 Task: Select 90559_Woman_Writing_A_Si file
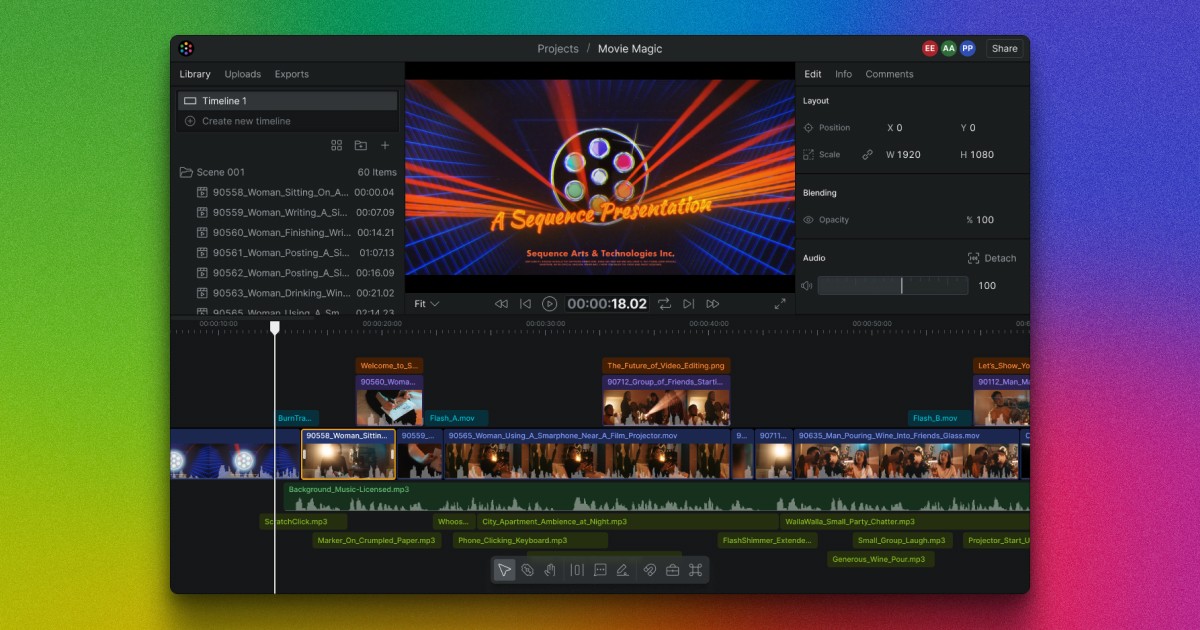coord(295,212)
